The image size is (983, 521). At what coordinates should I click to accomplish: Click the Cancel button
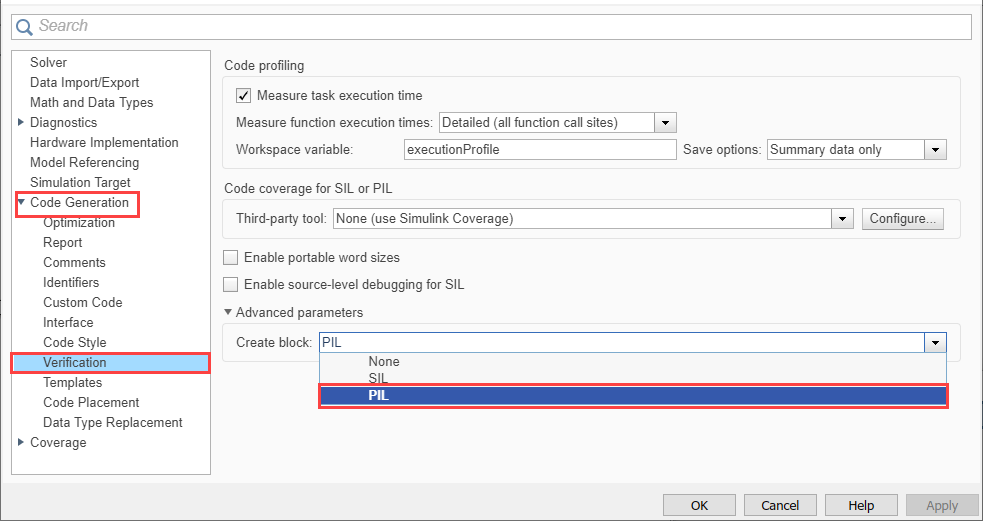point(780,505)
